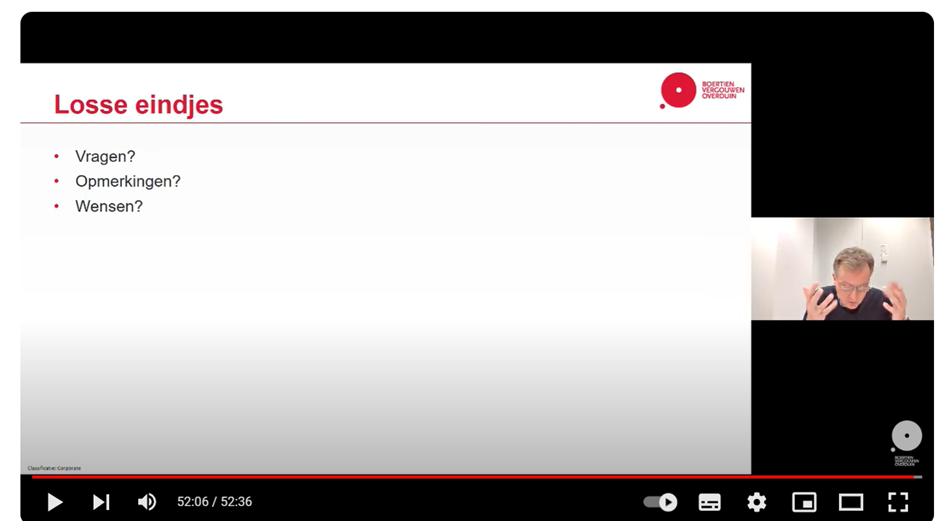Skip to the next video
Viewport: 945px width, 521px height.
(101, 502)
